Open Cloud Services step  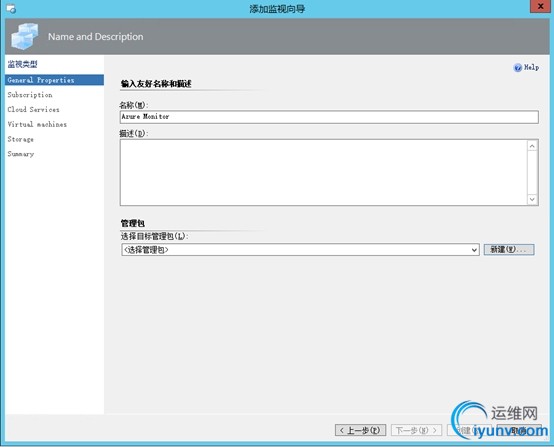point(34,110)
